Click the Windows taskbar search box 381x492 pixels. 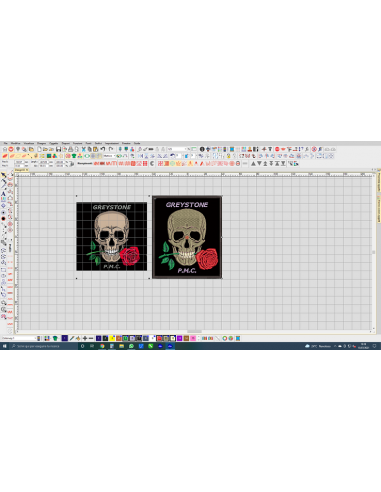pyautogui.click(x=43, y=346)
